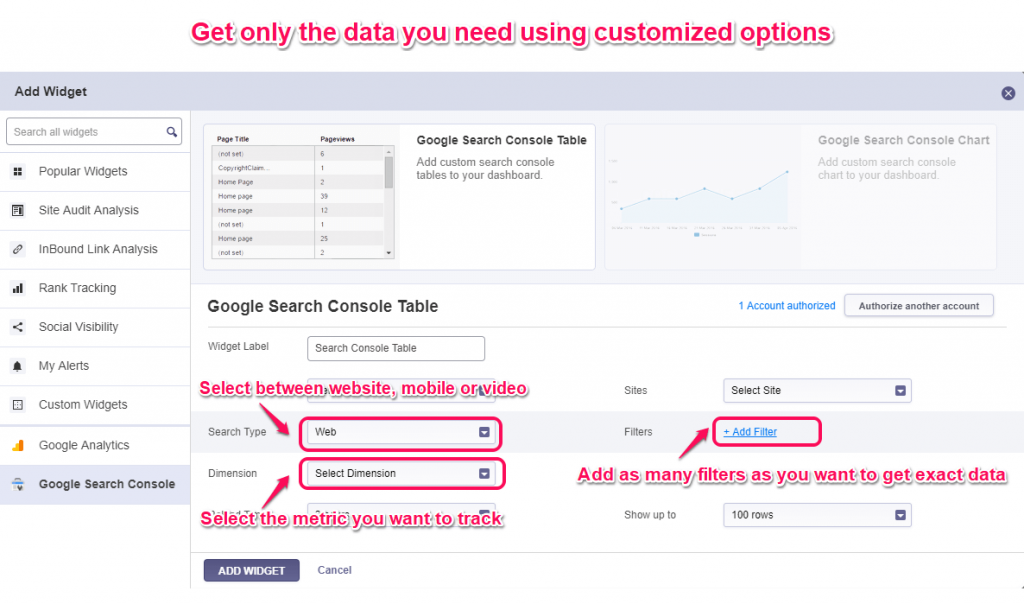1024x604 pixels.
Task: Click the Google Analytics logo icon
Action: [17, 446]
